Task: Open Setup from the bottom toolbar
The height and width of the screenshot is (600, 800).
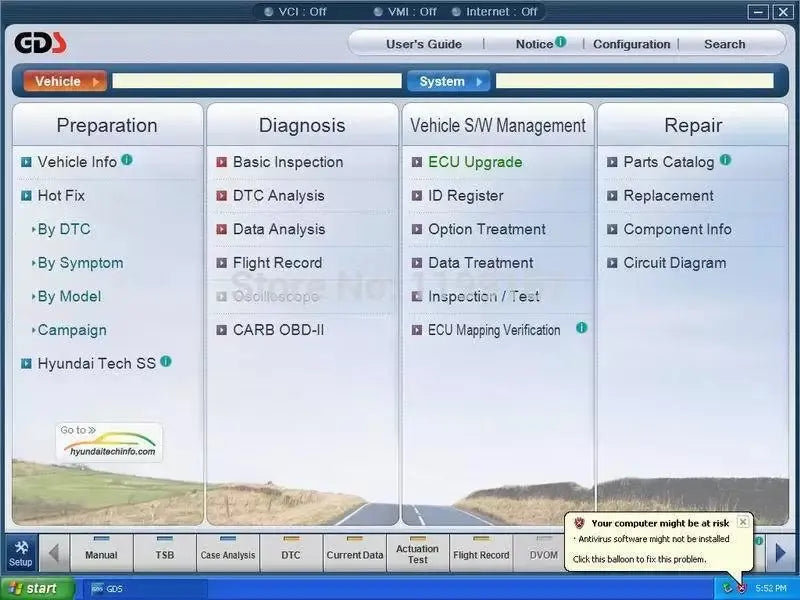Action: [x=20, y=553]
